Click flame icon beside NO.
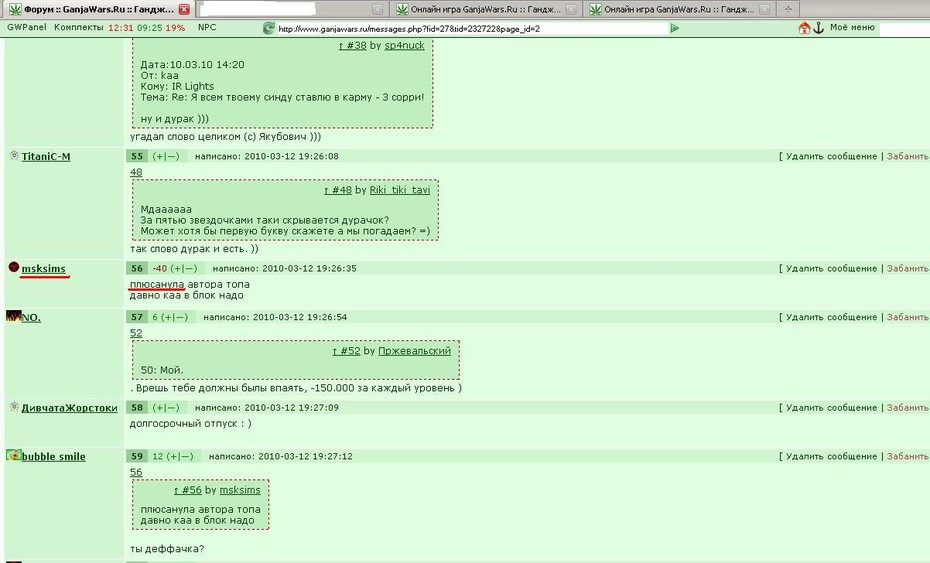930x563 pixels. (14, 316)
